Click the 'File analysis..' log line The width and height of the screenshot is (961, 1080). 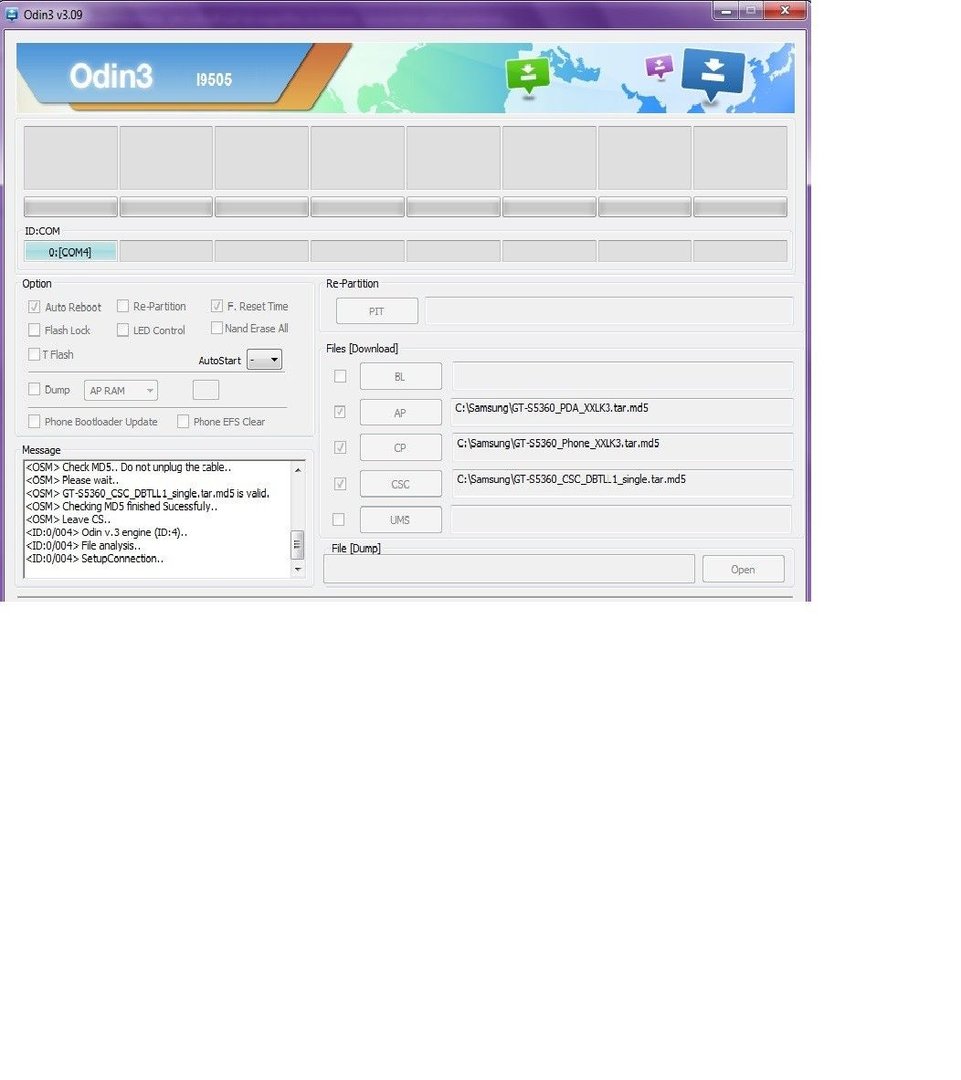coord(83,546)
